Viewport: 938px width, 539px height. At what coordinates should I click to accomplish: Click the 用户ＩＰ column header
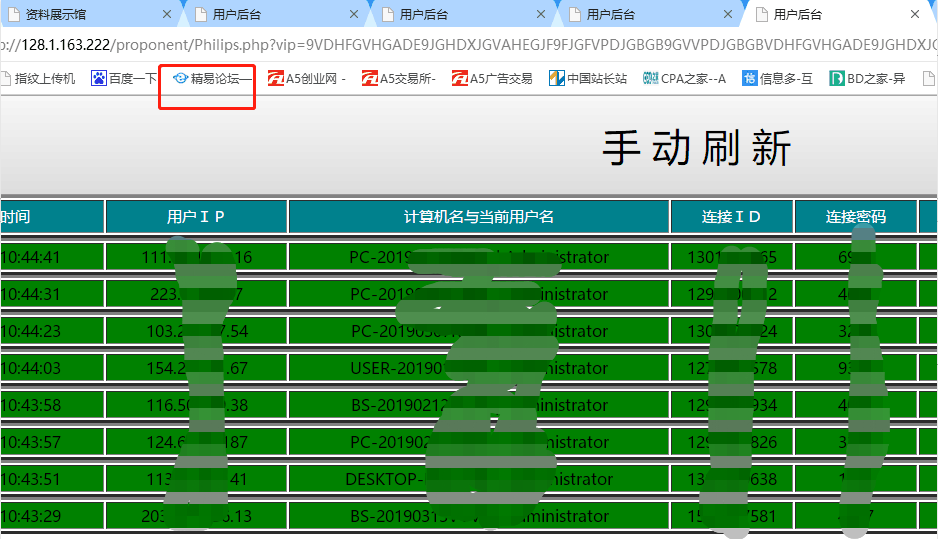[x=196, y=217]
